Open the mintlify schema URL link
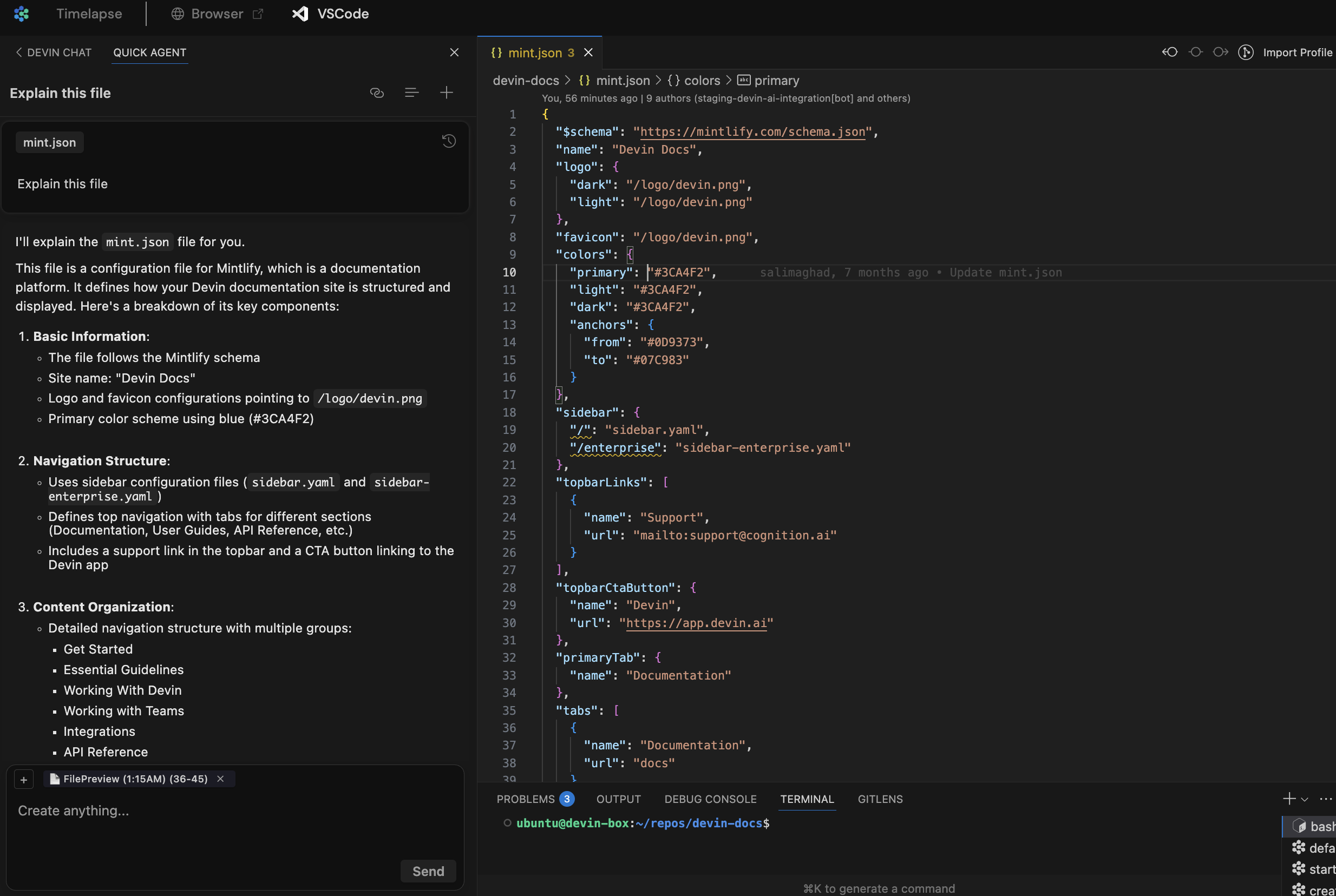The height and width of the screenshot is (896, 1336). click(x=752, y=132)
